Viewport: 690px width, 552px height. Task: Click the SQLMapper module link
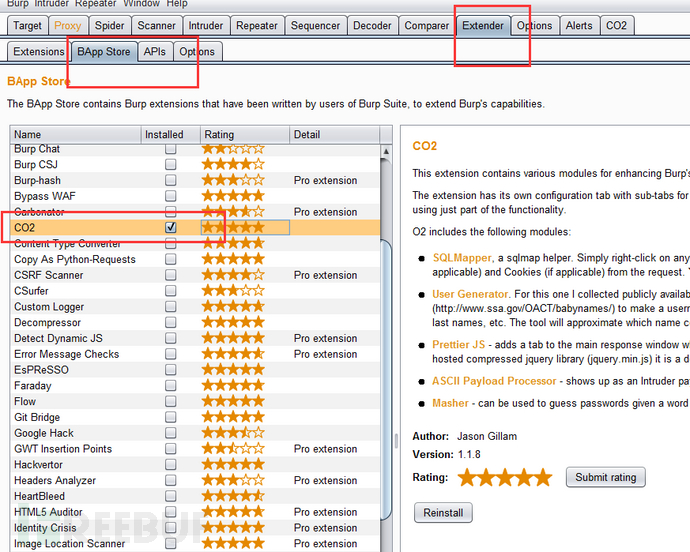pos(462,258)
